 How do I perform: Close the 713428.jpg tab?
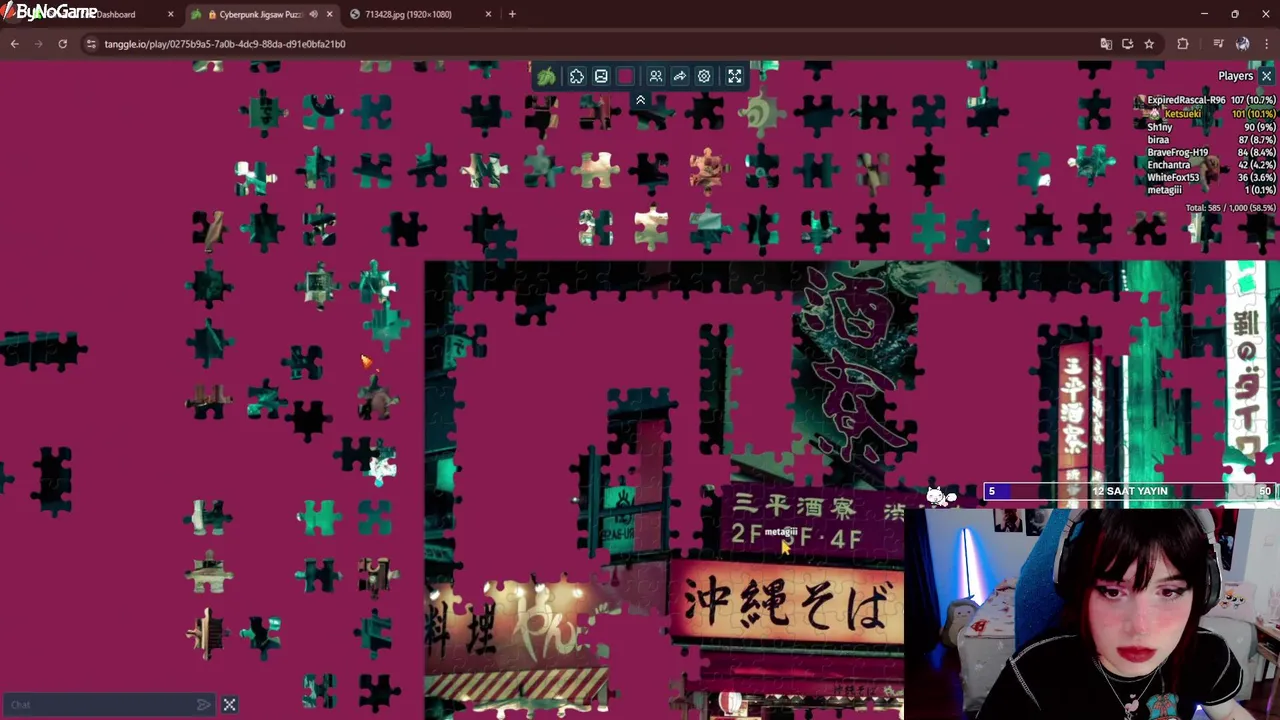click(488, 14)
